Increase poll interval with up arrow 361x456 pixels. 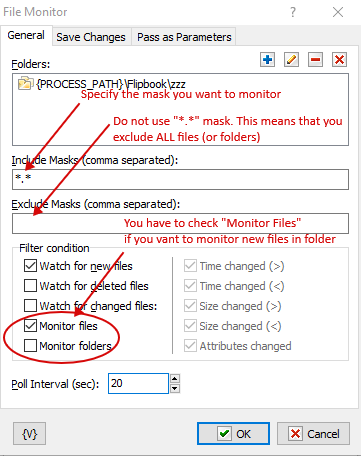[175, 379]
